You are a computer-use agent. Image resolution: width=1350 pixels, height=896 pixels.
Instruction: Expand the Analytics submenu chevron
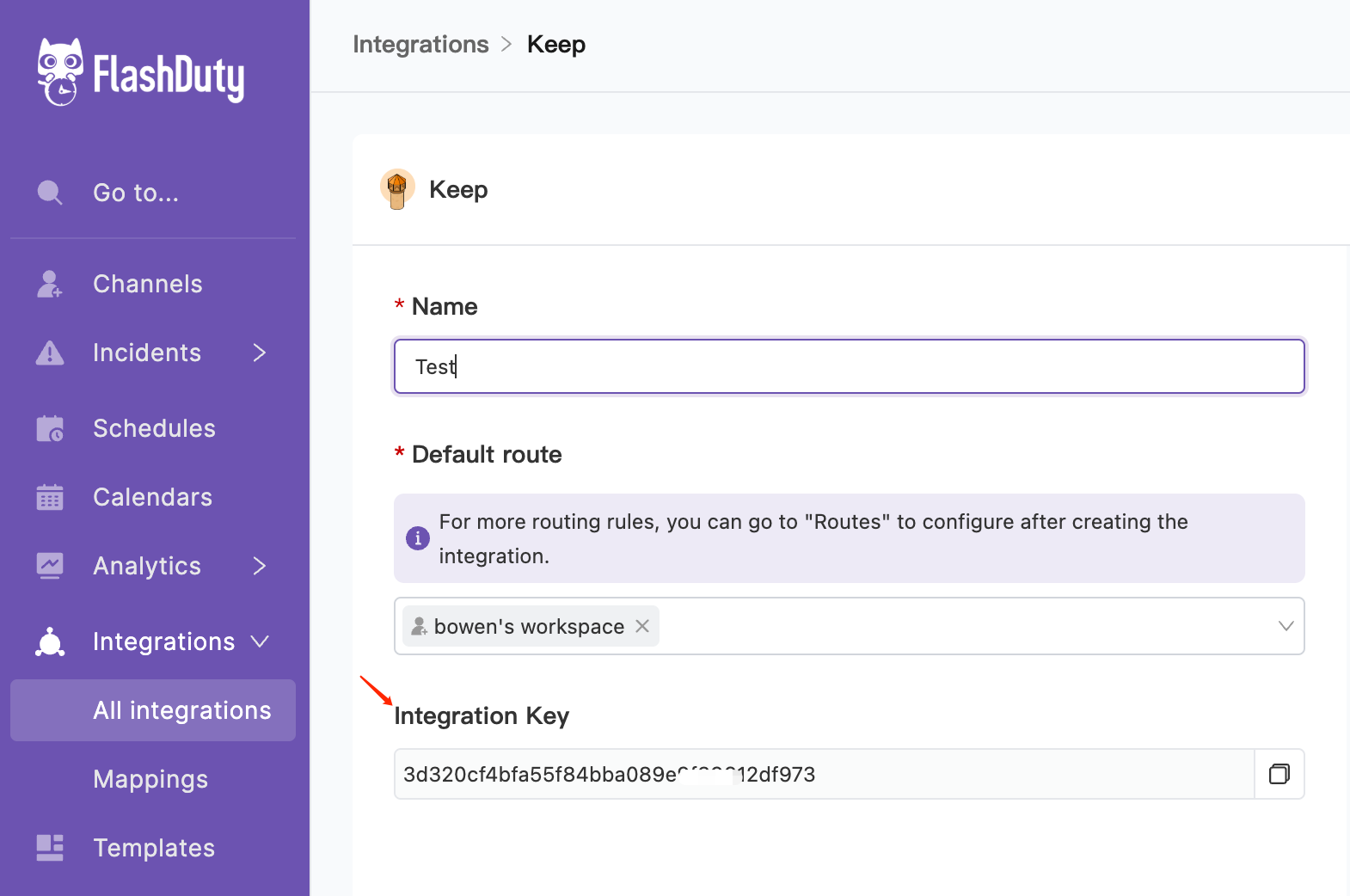coord(260,566)
